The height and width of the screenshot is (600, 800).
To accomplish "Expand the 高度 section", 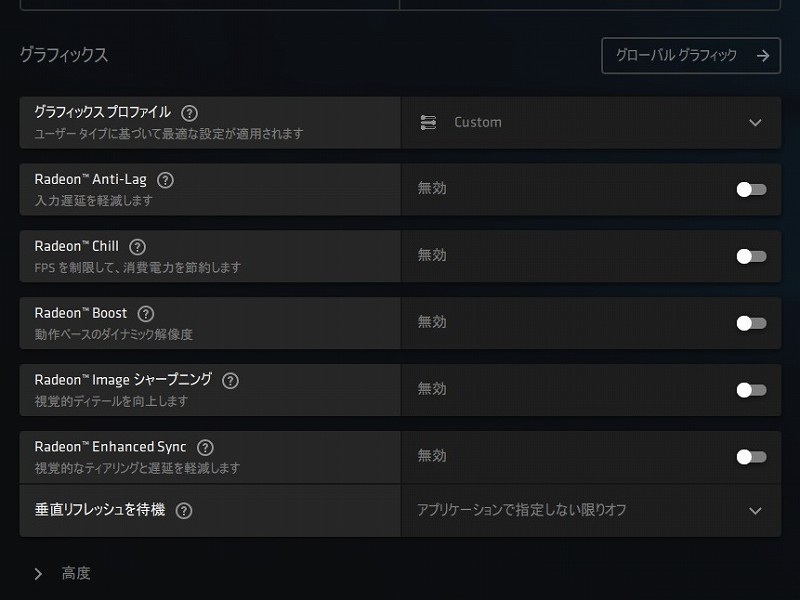I will point(39,573).
